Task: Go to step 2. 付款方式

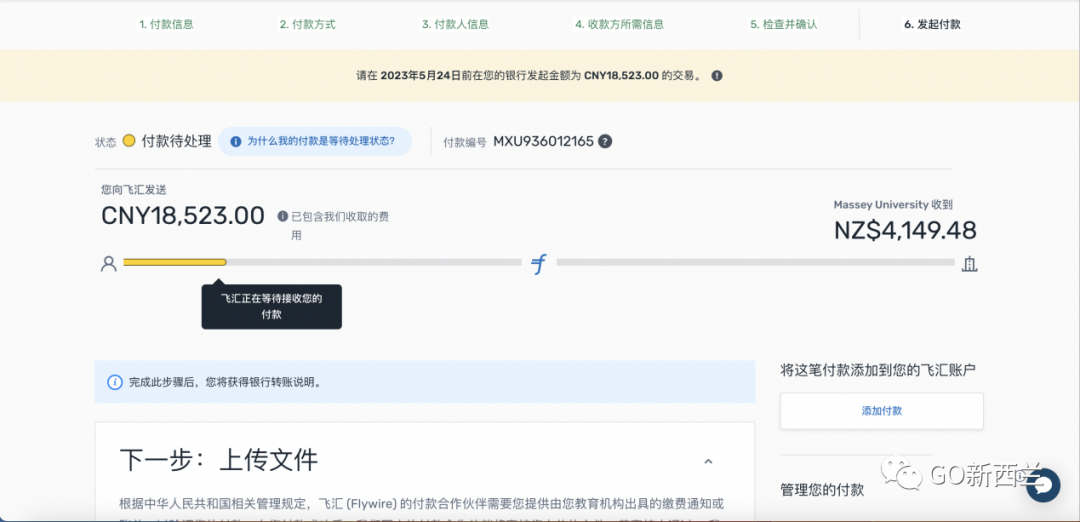Action: click(x=307, y=24)
